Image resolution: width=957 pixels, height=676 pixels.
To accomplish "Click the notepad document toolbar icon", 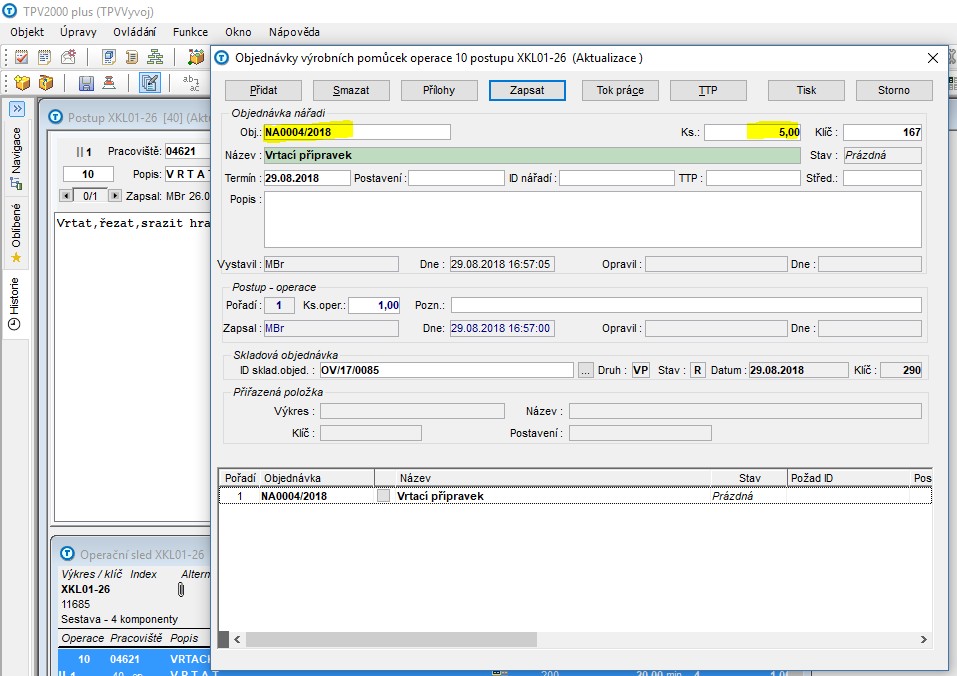I will pyautogui.click(x=44, y=57).
